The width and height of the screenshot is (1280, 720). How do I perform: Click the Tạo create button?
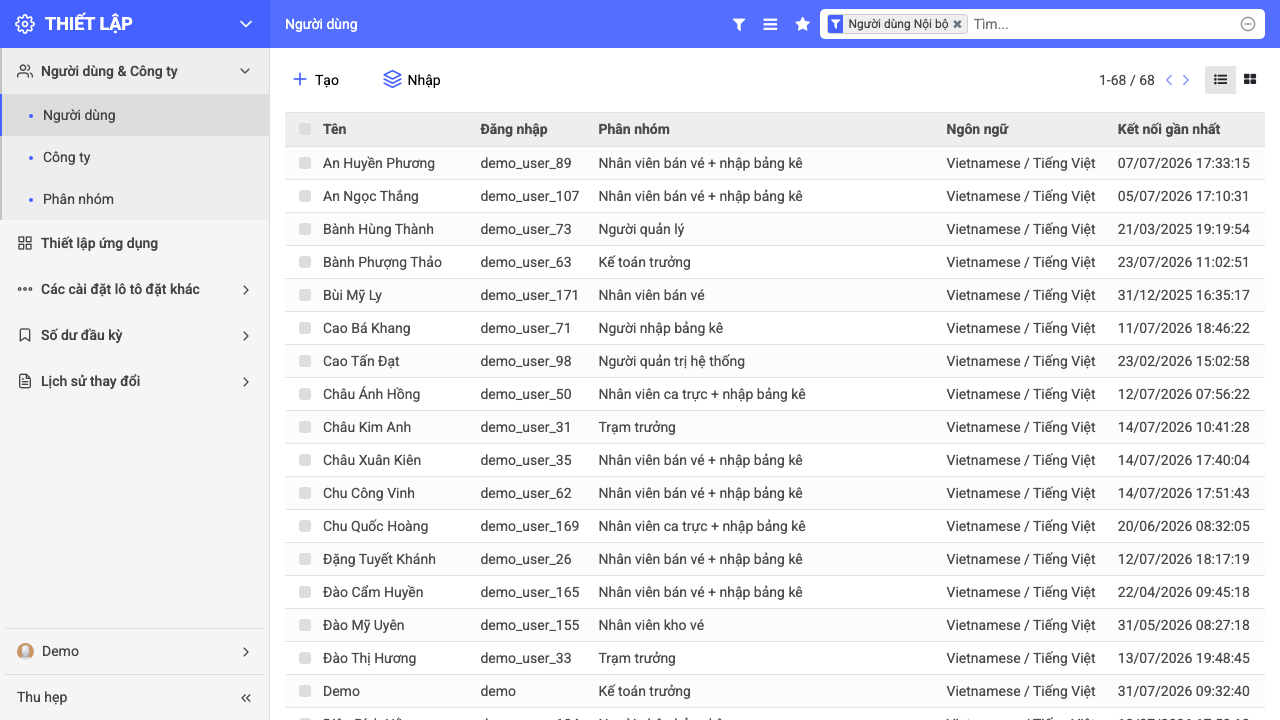coord(316,80)
